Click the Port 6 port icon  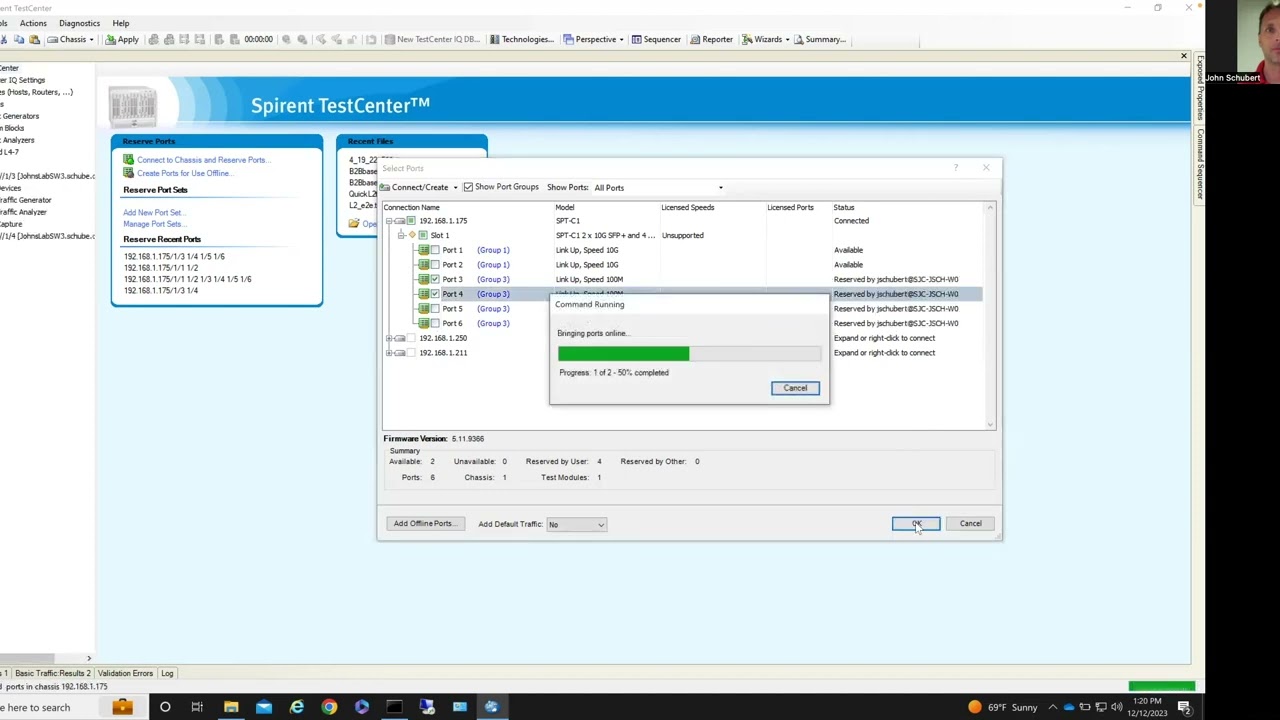click(x=424, y=323)
